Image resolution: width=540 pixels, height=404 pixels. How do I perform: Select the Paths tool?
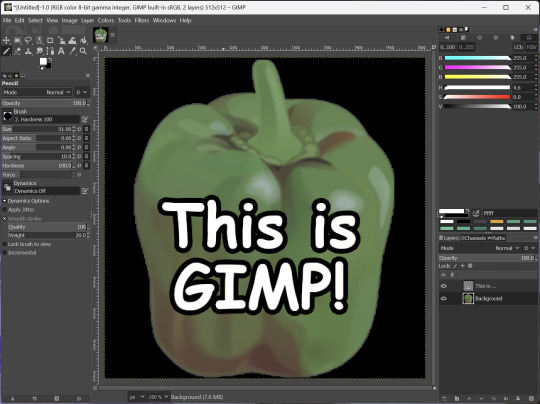[50, 51]
